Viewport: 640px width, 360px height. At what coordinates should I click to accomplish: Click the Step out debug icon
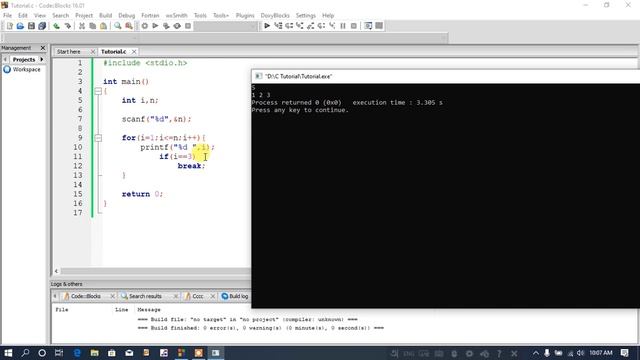311,26
